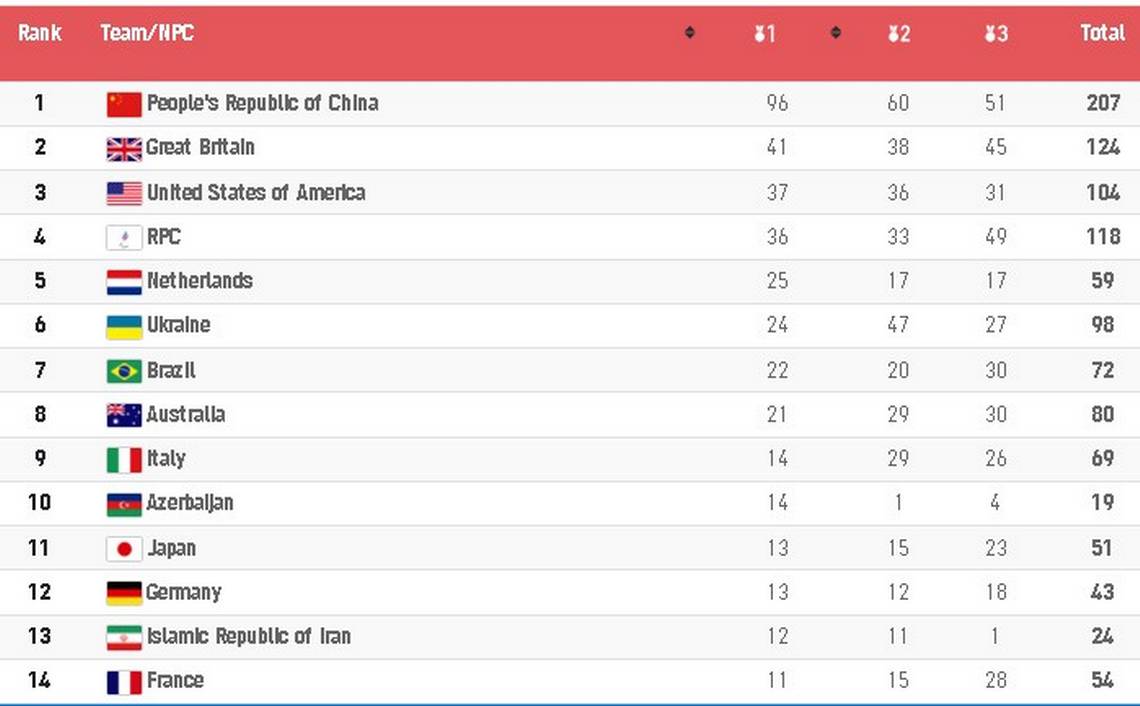Click the Islamic Republic of Iran flag
Screen dimensions: 1140x706
point(124,638)
